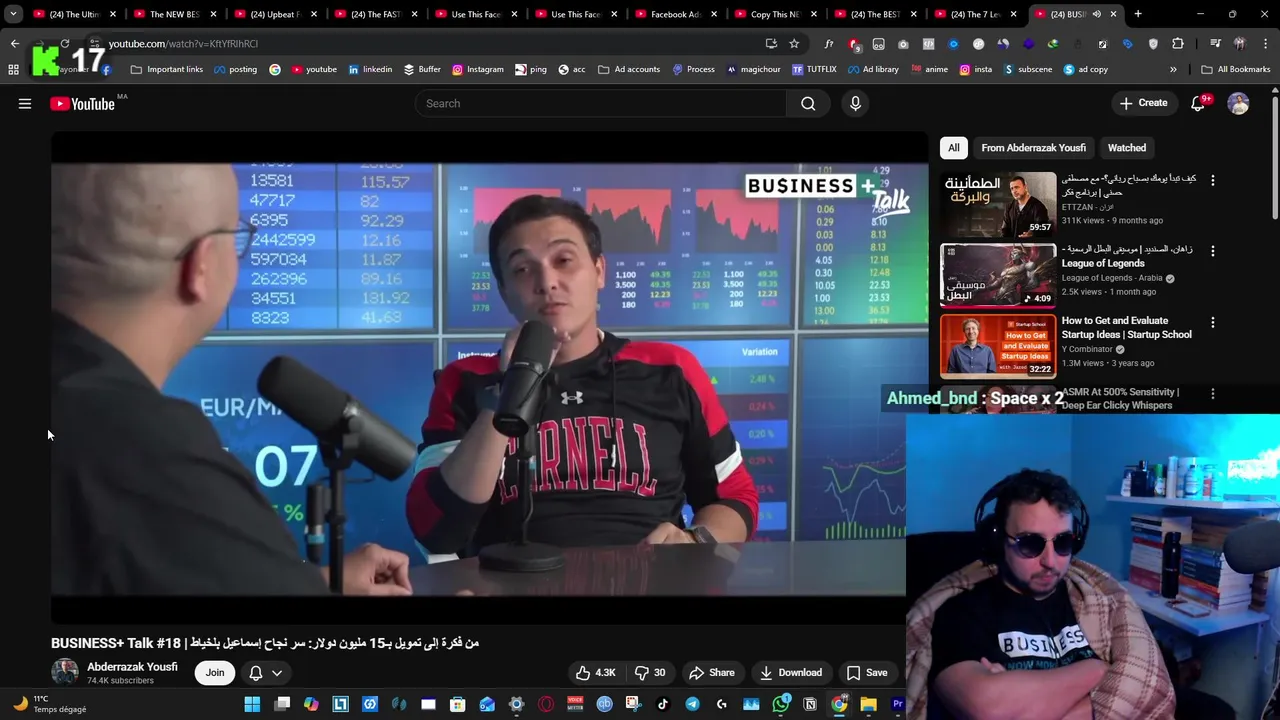Open the TUTFLIX bookmark
1280x720 pixels.
point(813,69)
